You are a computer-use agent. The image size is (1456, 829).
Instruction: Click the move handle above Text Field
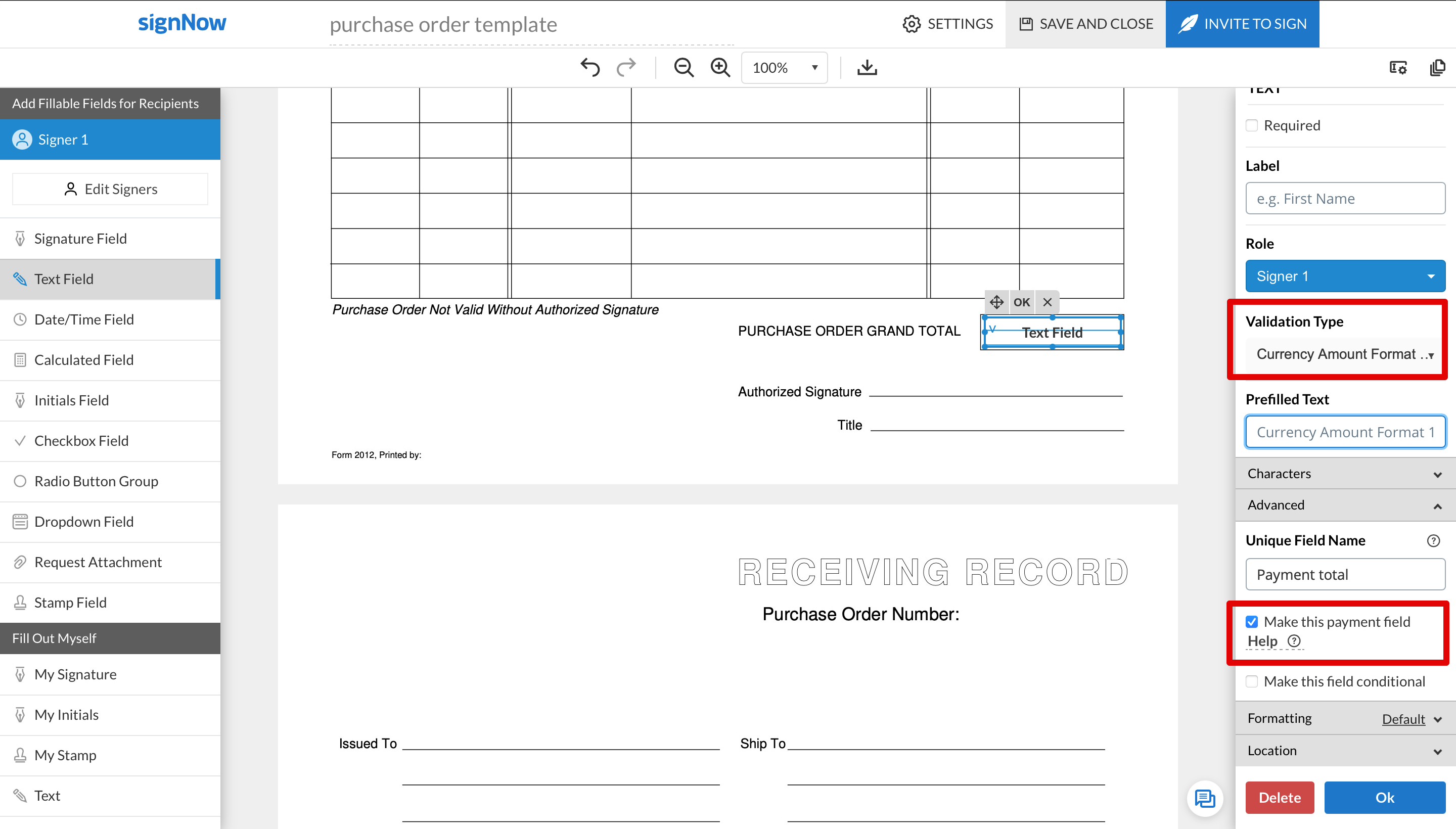coord(996,302)
